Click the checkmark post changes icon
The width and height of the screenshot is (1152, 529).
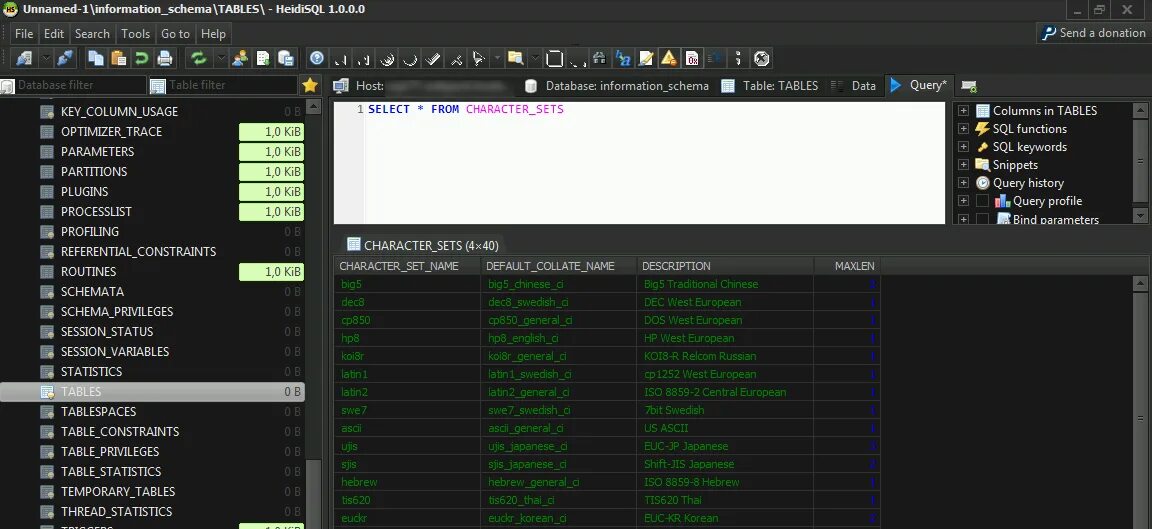[433, 59]
